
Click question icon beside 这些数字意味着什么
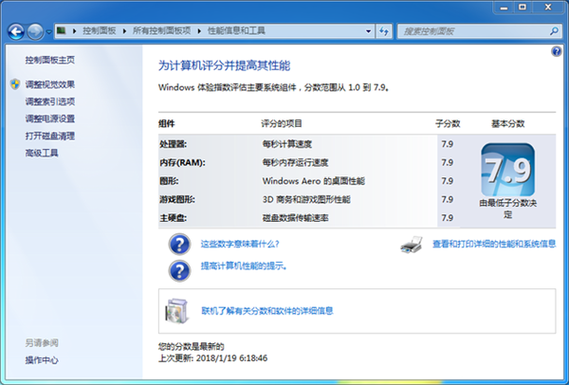[179, 244]
